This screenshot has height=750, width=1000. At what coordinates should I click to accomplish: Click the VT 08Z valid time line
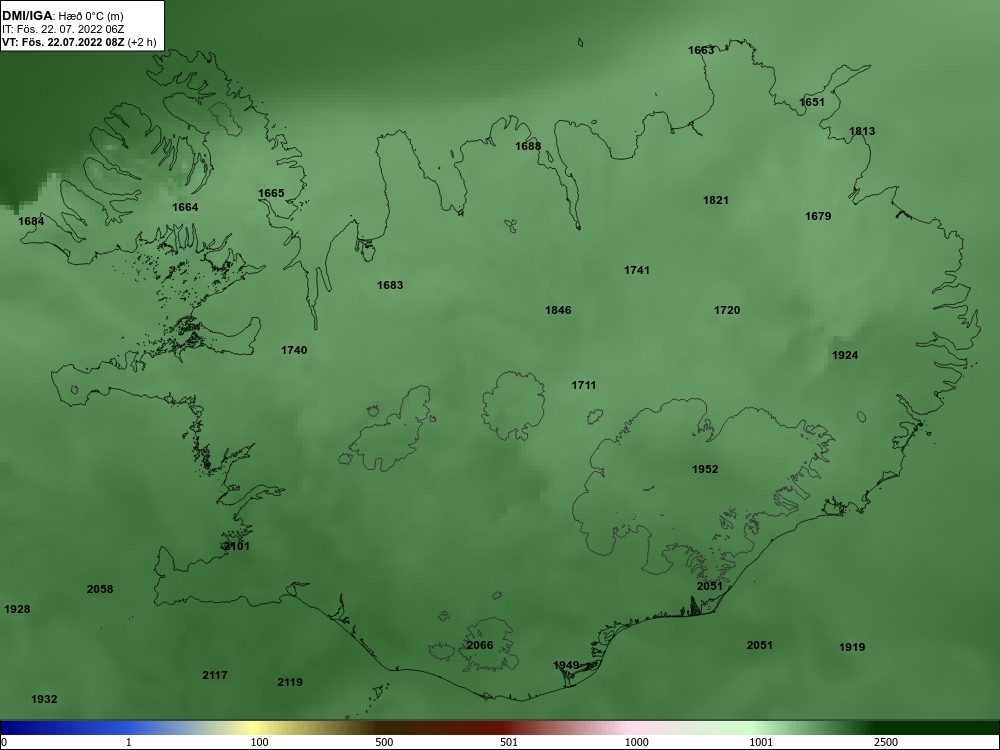[79, 43]
